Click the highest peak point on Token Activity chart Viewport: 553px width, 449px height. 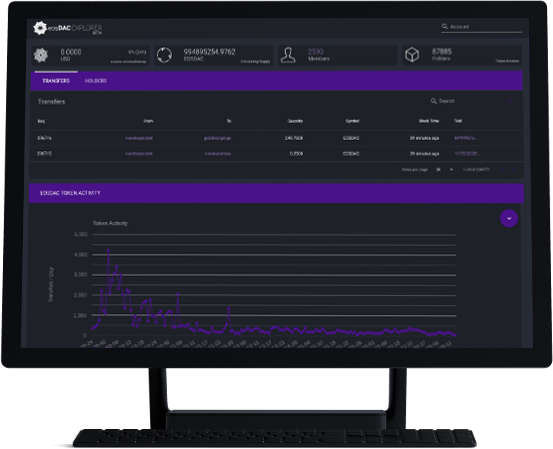click(x=108, y=250)
